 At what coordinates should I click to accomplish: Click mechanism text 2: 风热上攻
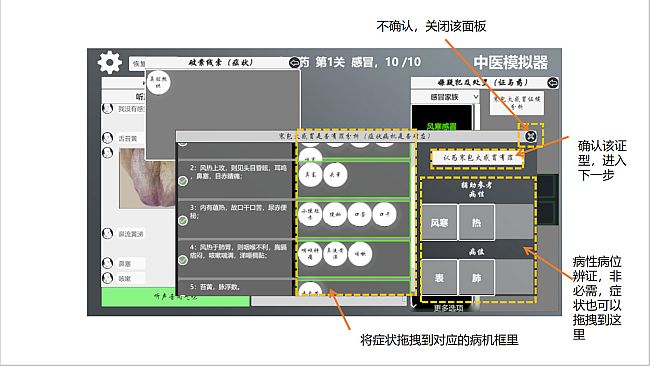[x=238, y=172]
